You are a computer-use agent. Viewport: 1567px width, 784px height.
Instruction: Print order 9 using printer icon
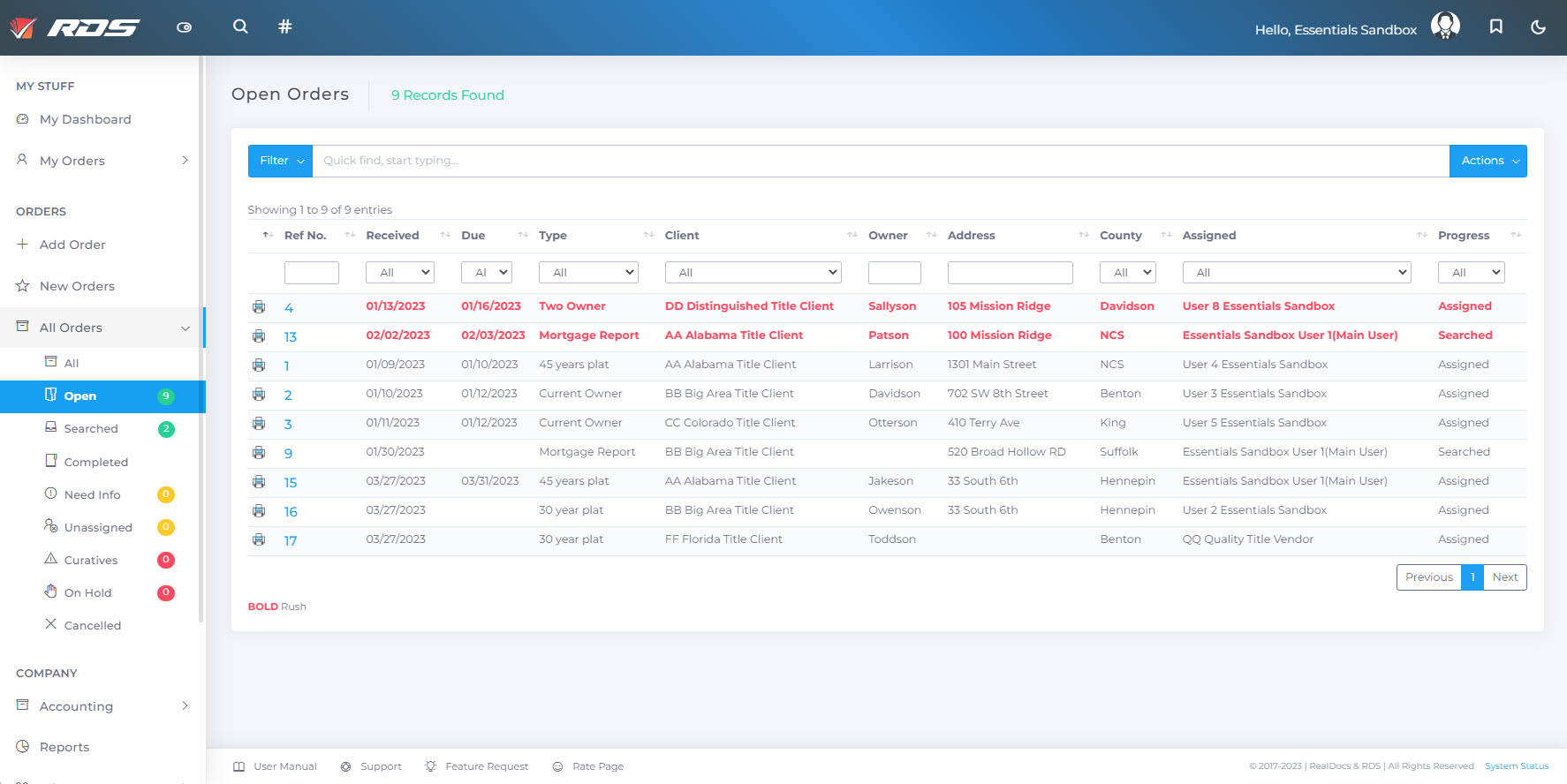tap(259, 453)
